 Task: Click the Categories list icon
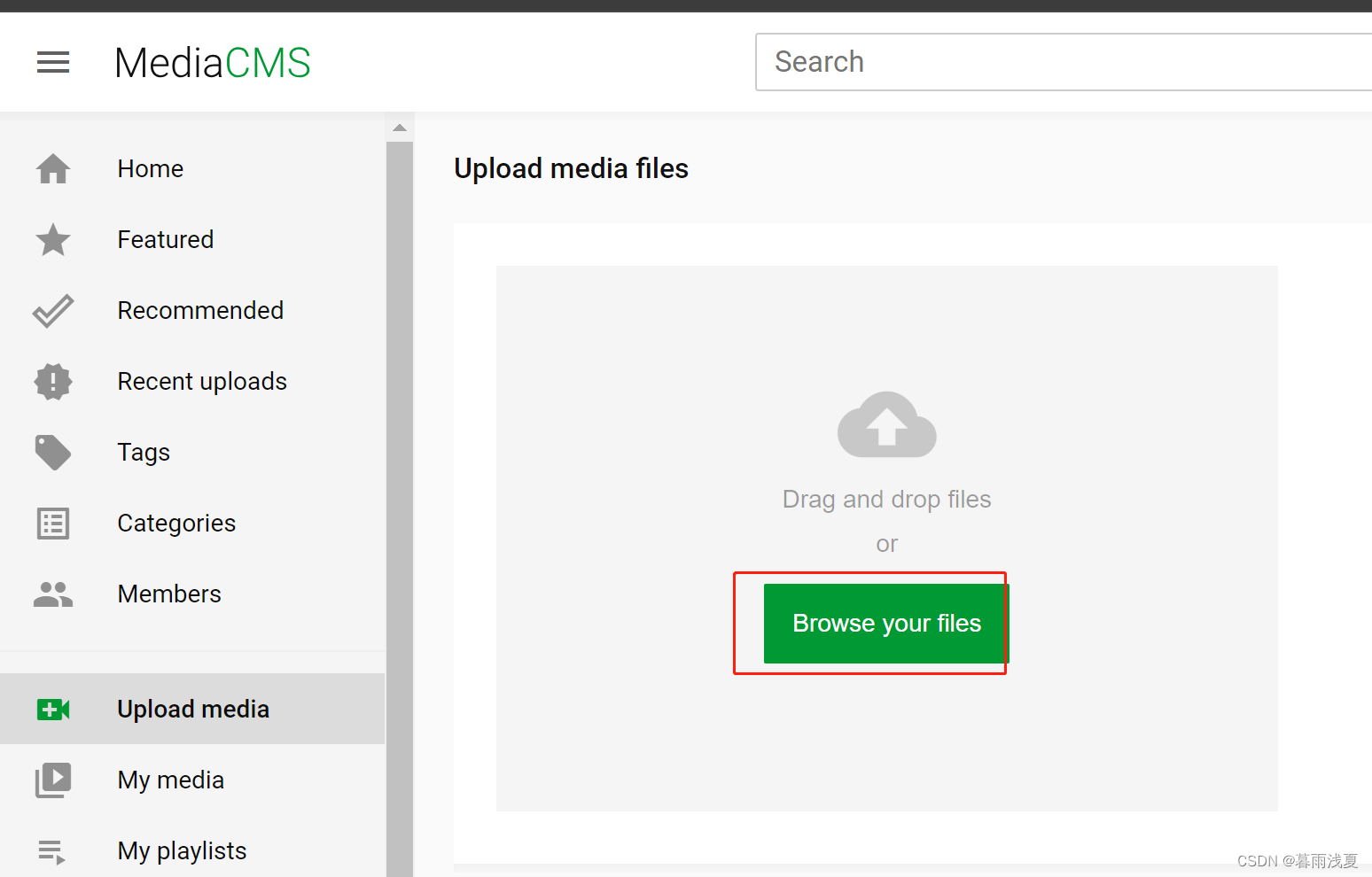53,523
